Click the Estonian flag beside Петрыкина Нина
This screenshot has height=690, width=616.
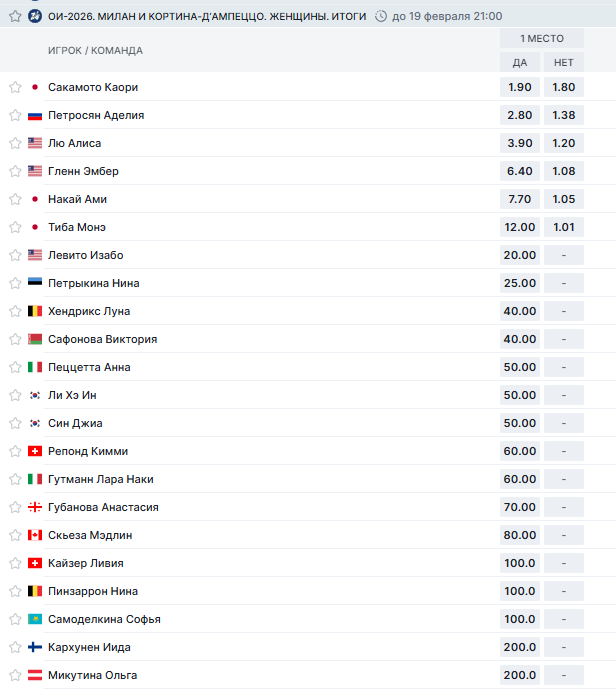point(35,283)
